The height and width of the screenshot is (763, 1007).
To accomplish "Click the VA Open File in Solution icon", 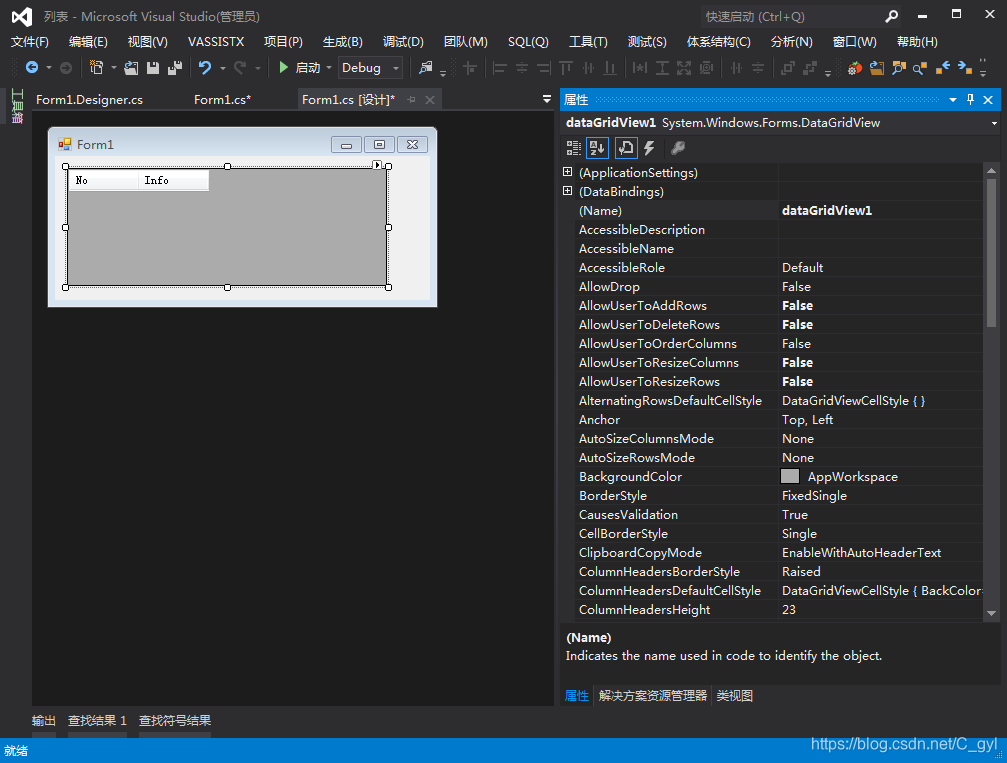I will 877,68.
